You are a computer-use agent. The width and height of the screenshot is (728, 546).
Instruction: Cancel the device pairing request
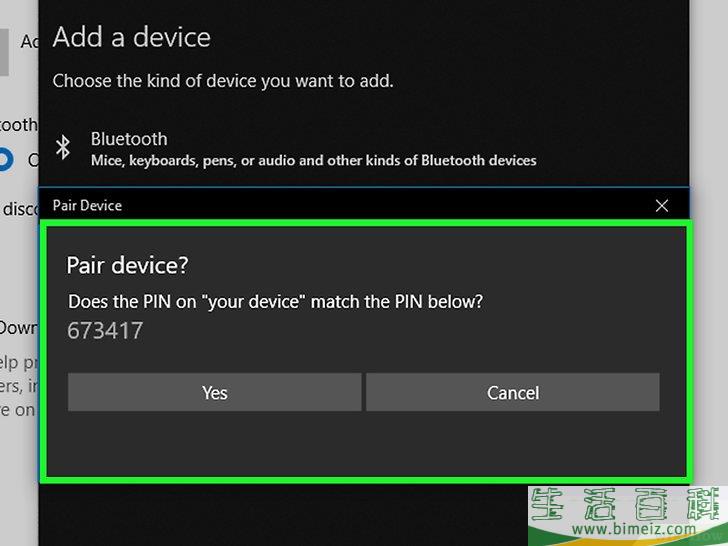pyautogui.click(x=513, y=392)
